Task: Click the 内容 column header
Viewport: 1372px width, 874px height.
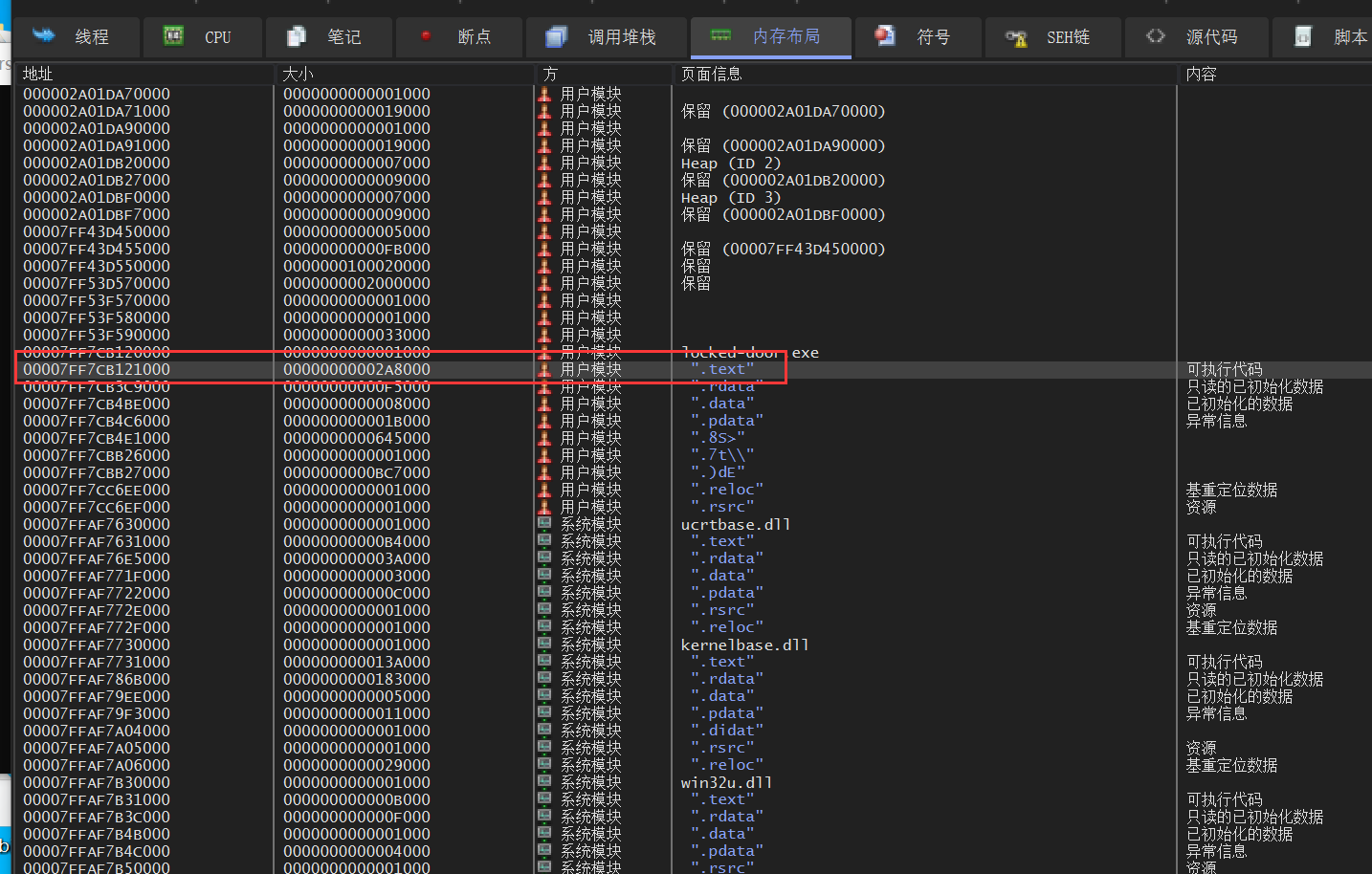Action: pyautogui.click(x=1274, y=74)
